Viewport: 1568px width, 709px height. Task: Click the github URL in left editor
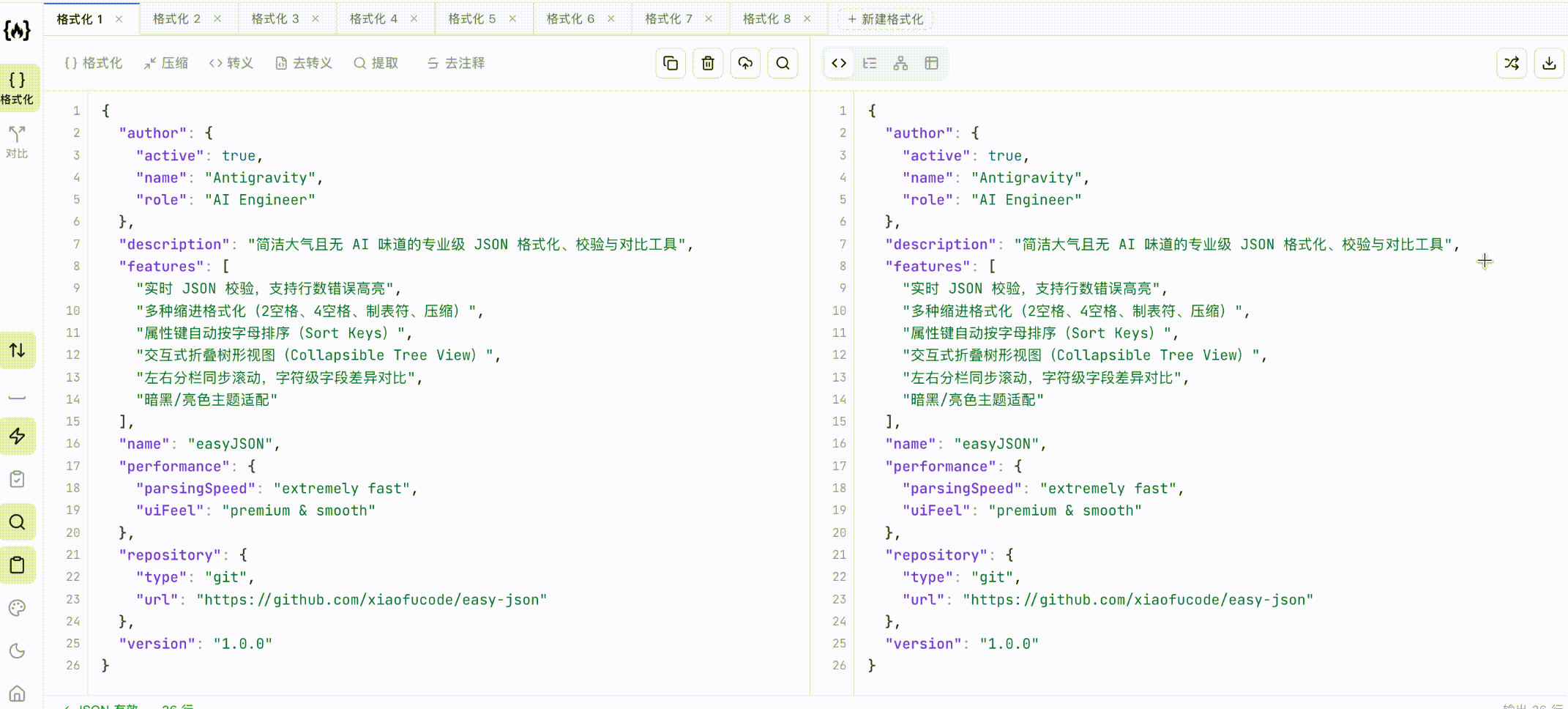(x=372, y=600)
